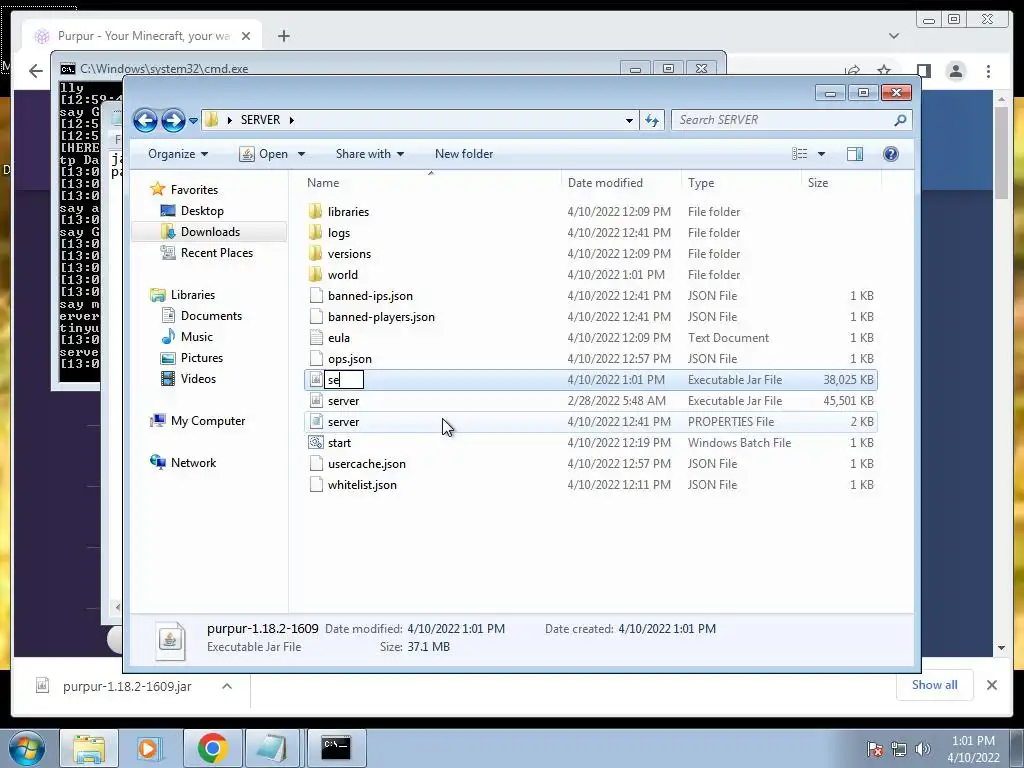Open the Organize menu
Image resolution: width=1024 pixels, height=768 pixels.
(178, 154)
